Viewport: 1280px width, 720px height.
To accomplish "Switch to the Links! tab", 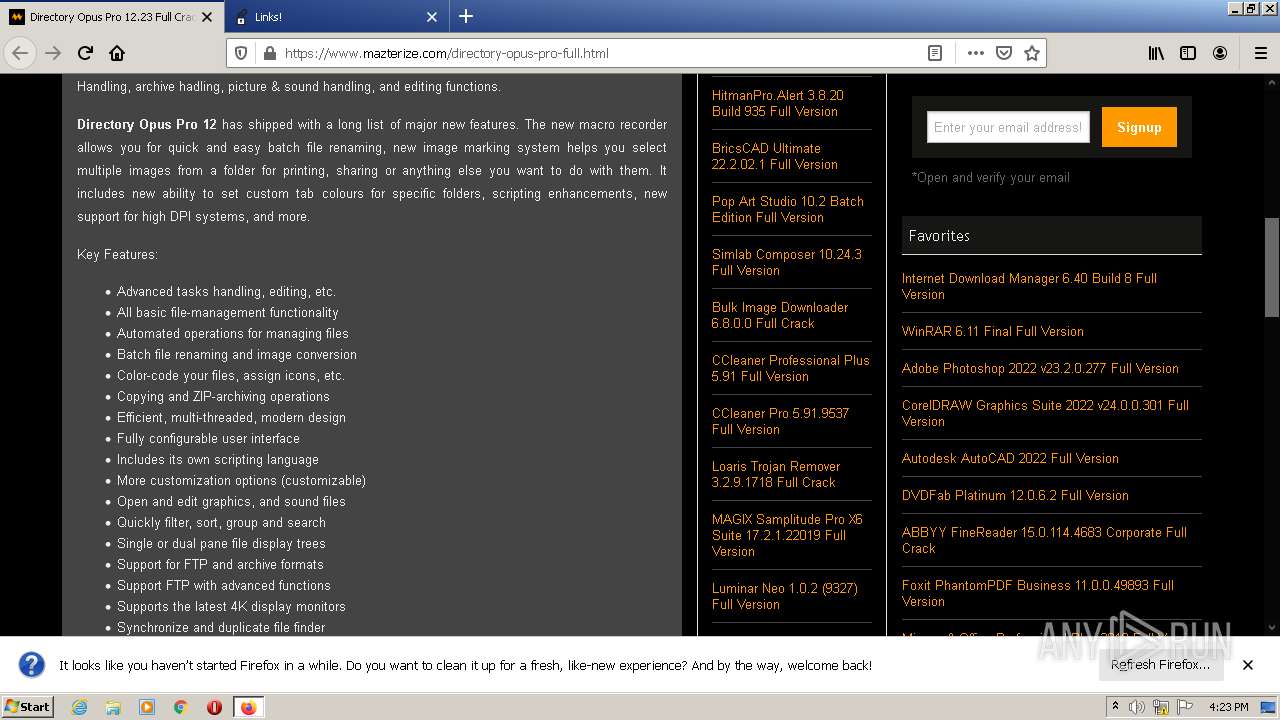I will [x=336, y=17].
